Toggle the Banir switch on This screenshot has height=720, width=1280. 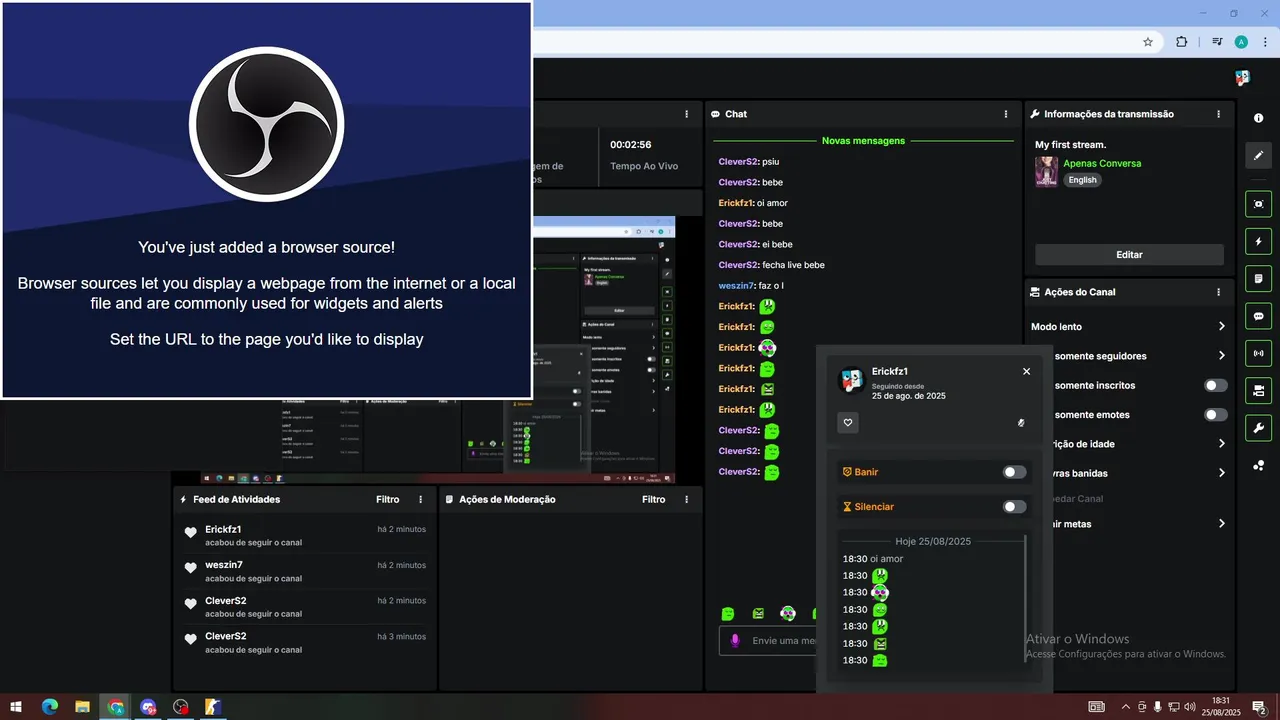tap(1014, 472)
